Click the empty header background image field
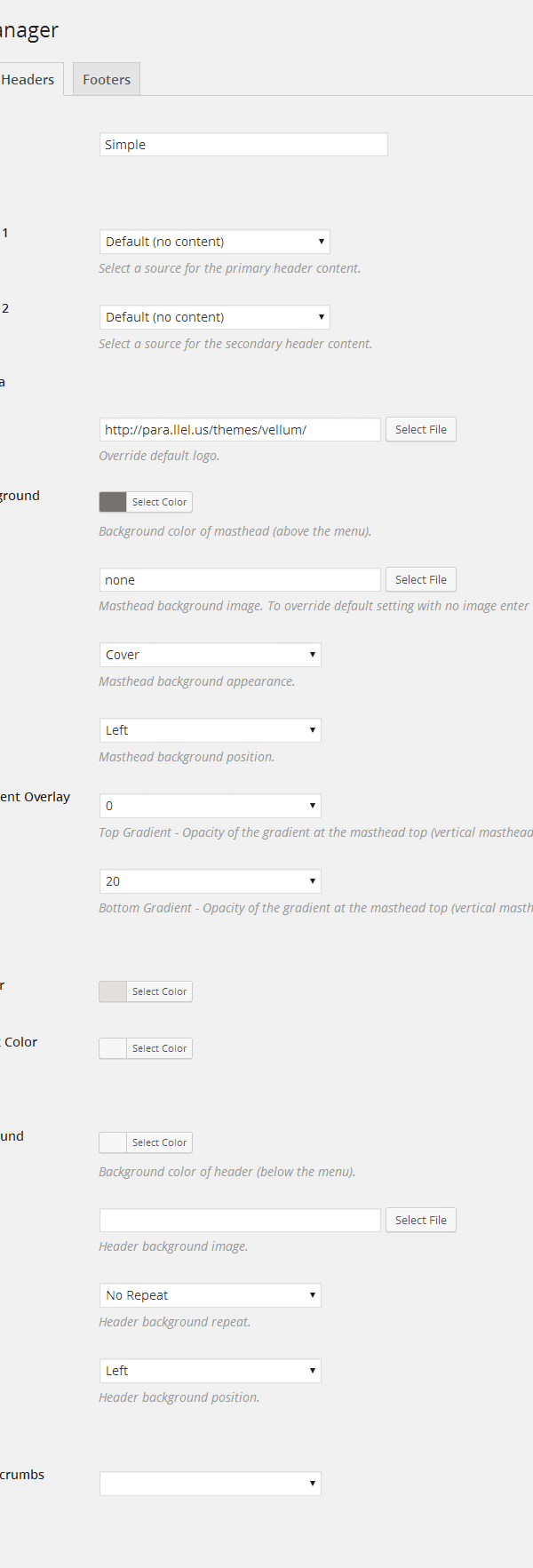The image size is (533, 1568). 240,1221
